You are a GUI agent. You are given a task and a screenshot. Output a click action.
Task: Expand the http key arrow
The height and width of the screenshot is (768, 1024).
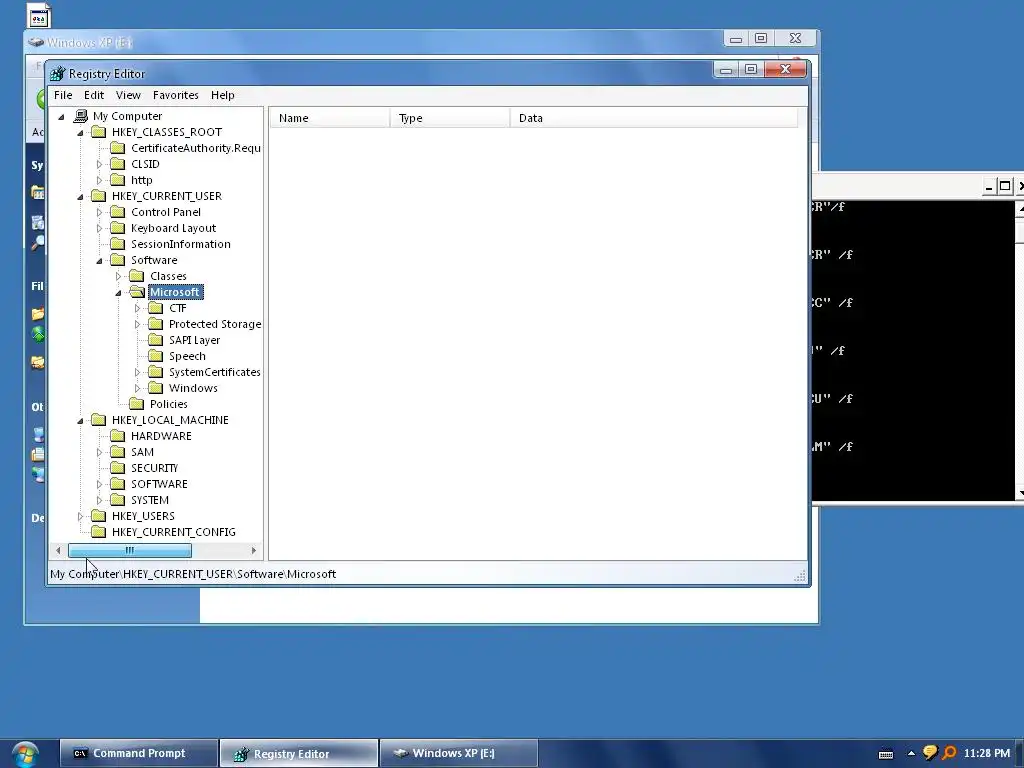[99, 180]
